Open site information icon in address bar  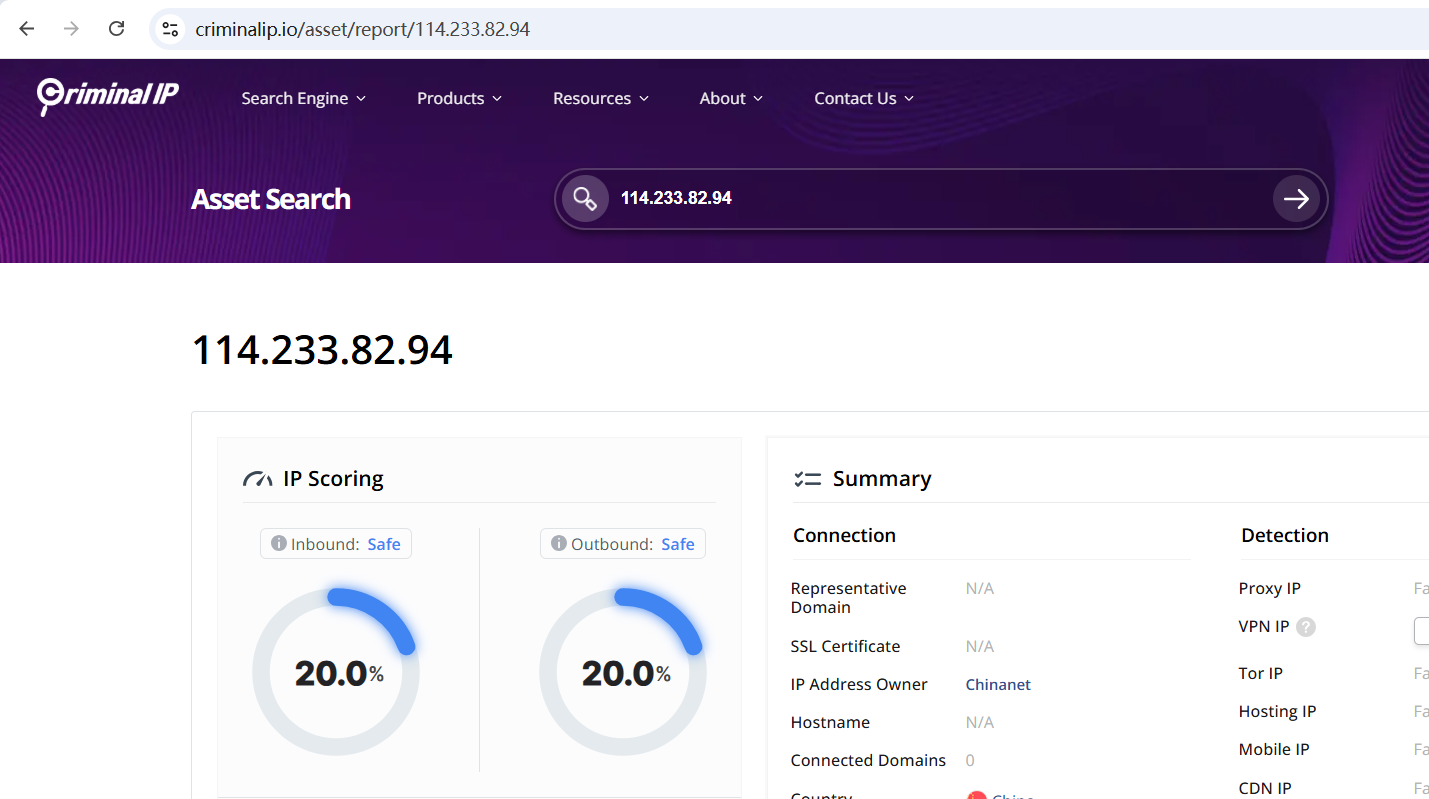[171, 29]
